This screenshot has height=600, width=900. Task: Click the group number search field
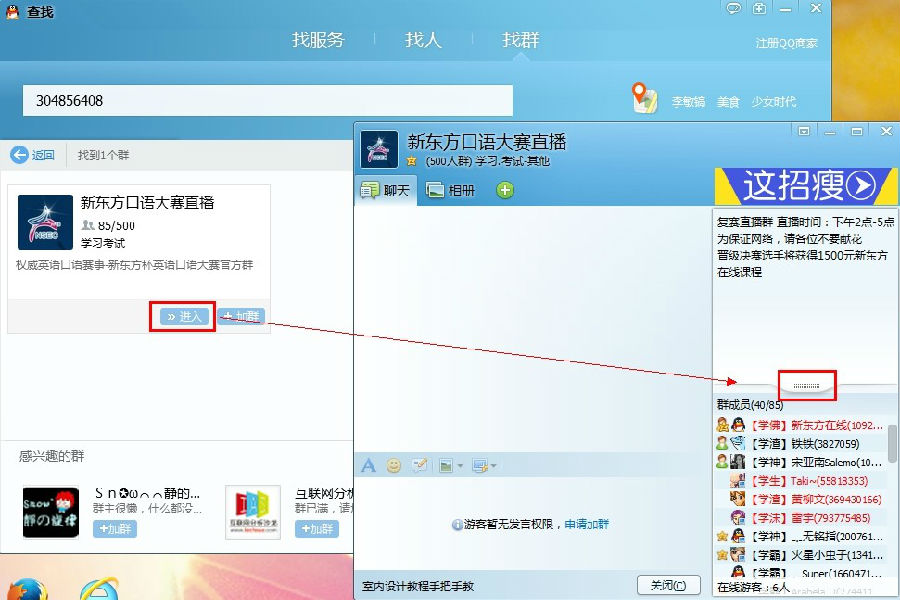(x=268, y=101)
